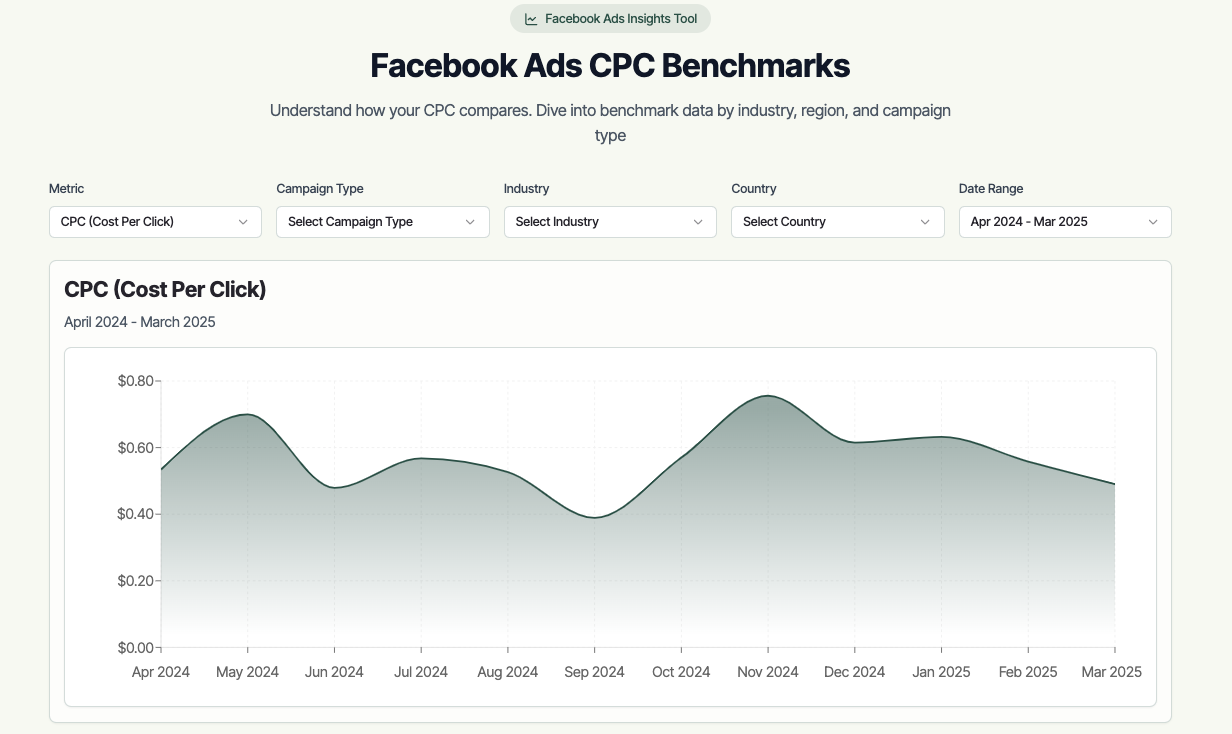Screen dimensions: 1232x734
Task: Click the Jan 2025 axis label
Action: coord(941,672)
